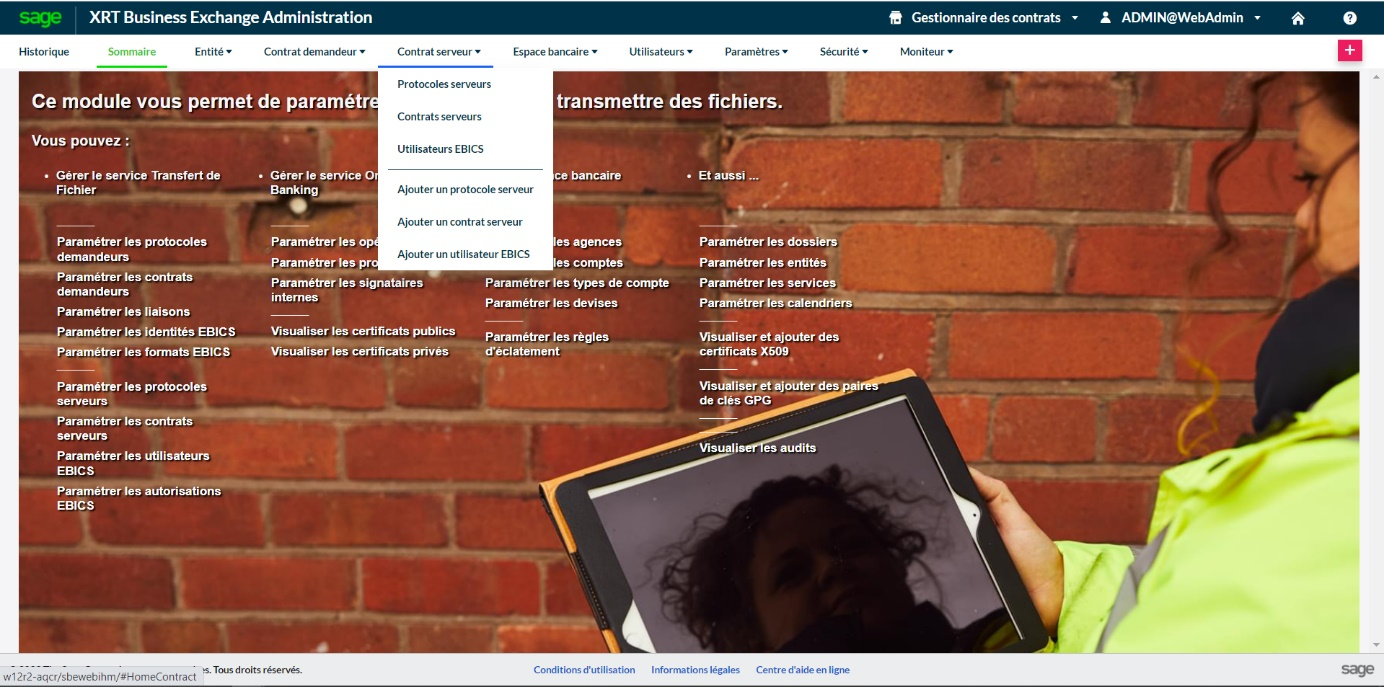The height and width of the screenshot is (687, 1384).
Task: Open Conditions d'utilisation footer link
Action: tap(584, 670)
